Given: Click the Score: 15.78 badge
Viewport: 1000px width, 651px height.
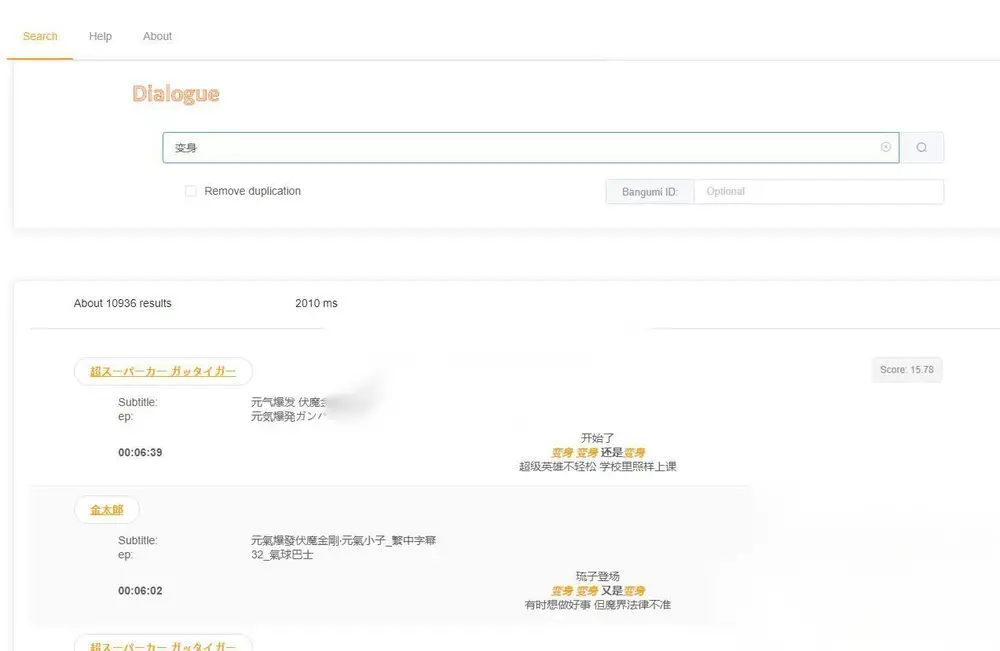Looking at the screenshot, I should (x=907, y=370).
